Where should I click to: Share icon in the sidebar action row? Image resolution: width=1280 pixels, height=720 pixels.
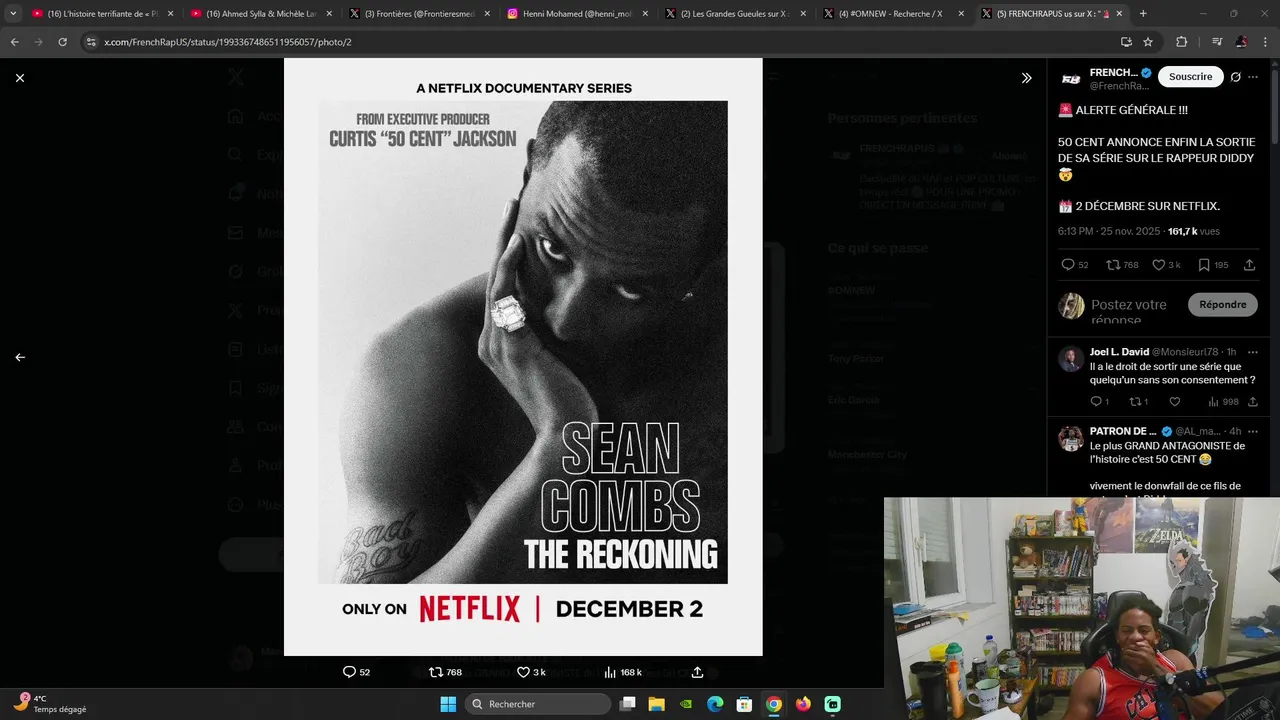coord(1249,265)
